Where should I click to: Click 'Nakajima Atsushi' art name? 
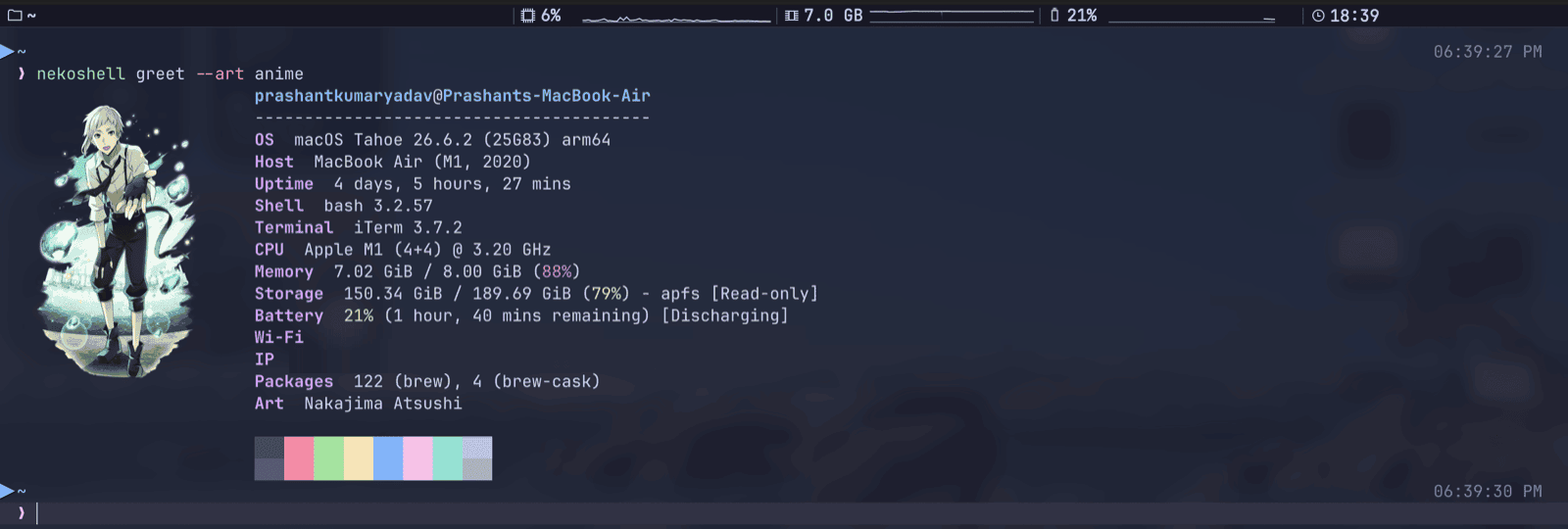pos(383,404)
